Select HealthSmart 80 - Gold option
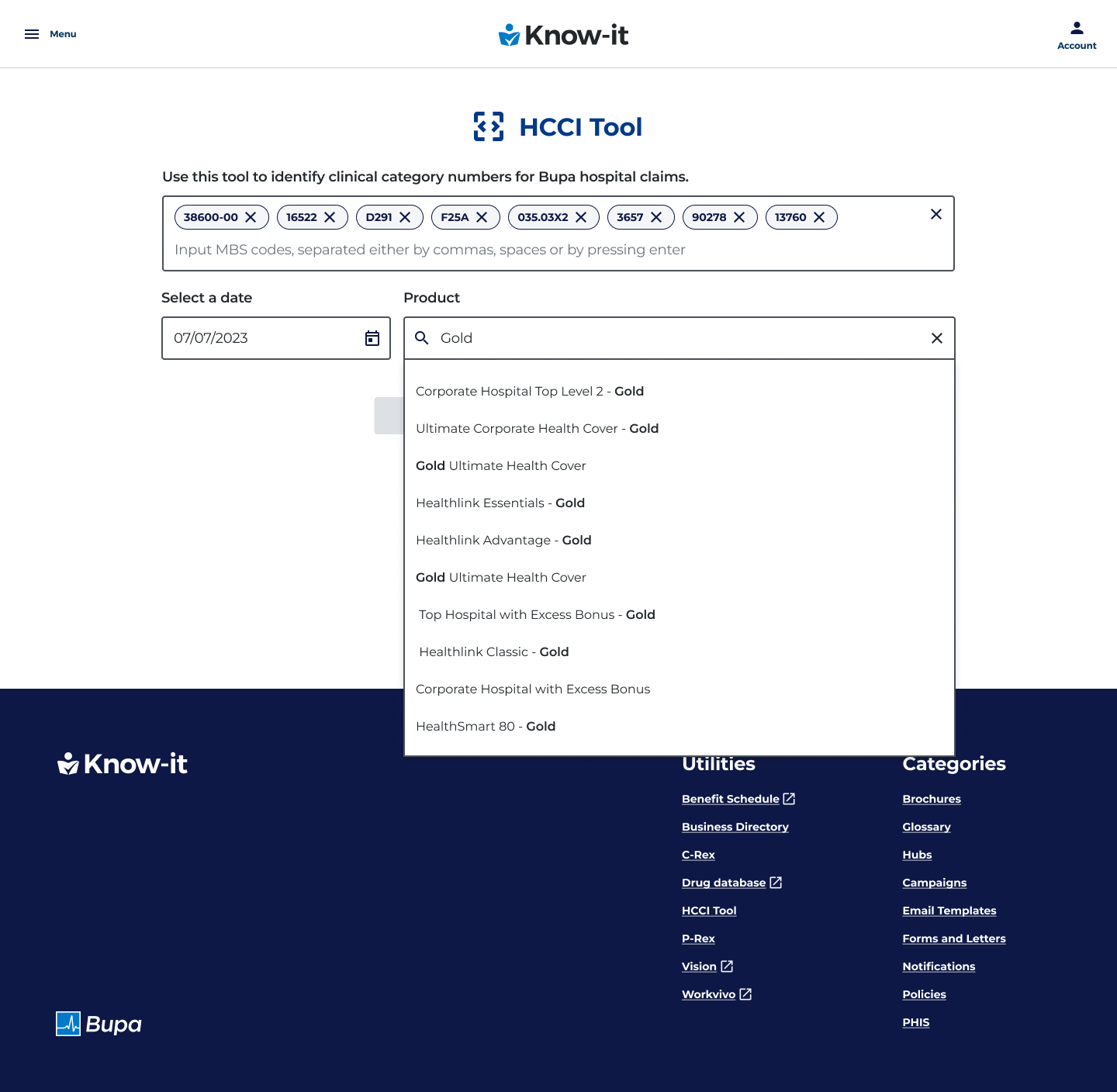 [x=486, y=727]
